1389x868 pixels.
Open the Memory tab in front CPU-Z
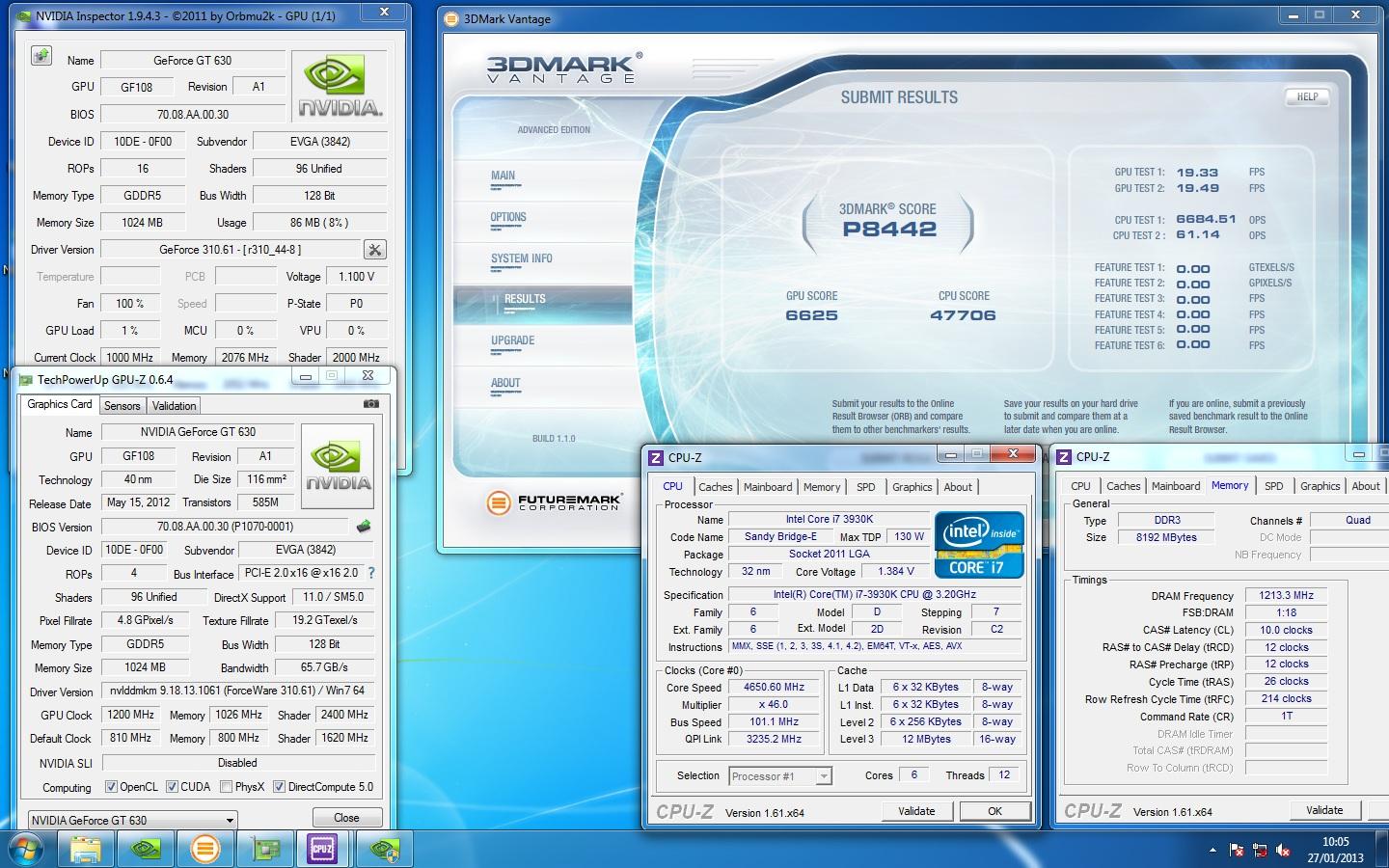coord(822,487)
